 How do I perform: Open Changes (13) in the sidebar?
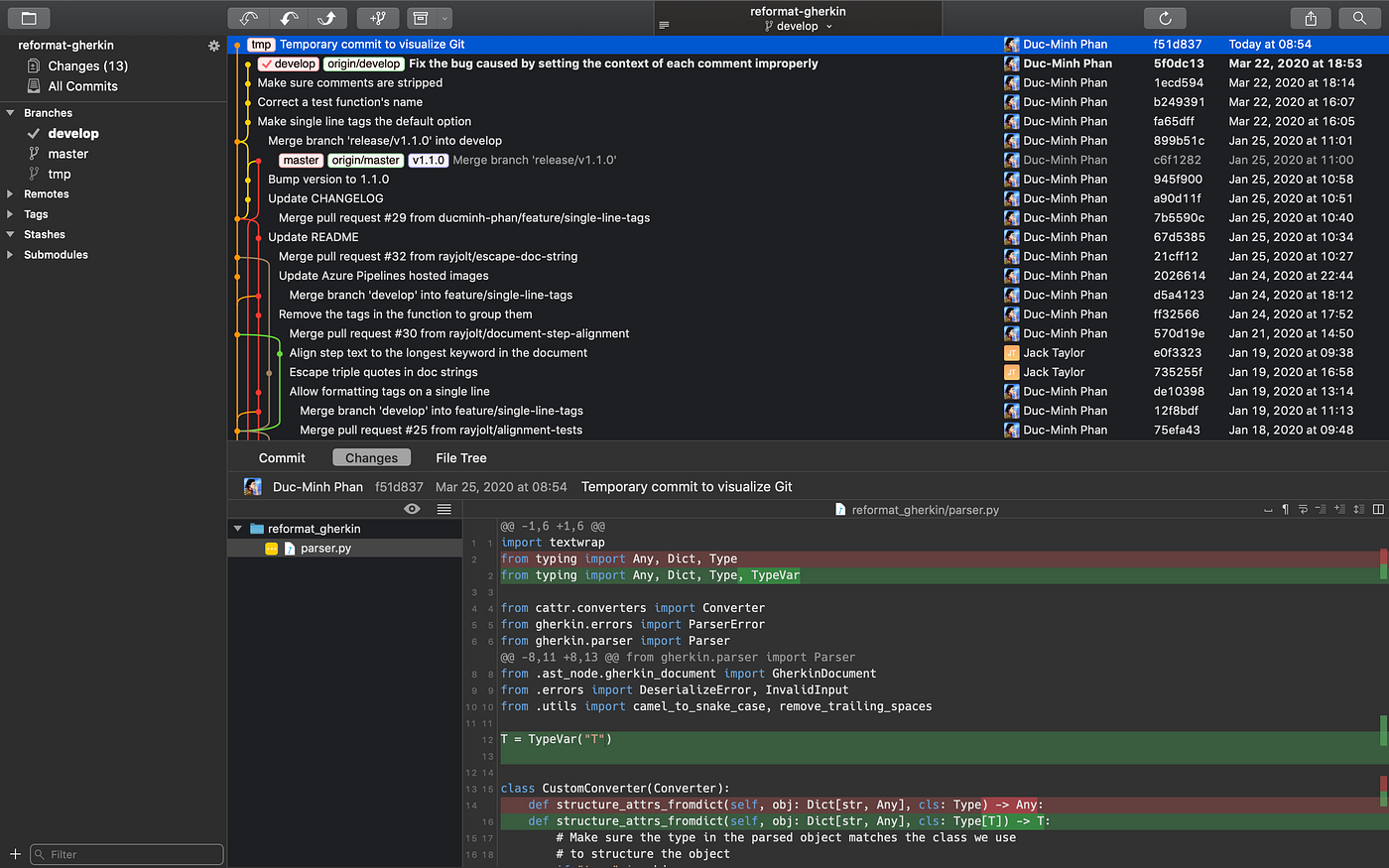coord(87,65)
